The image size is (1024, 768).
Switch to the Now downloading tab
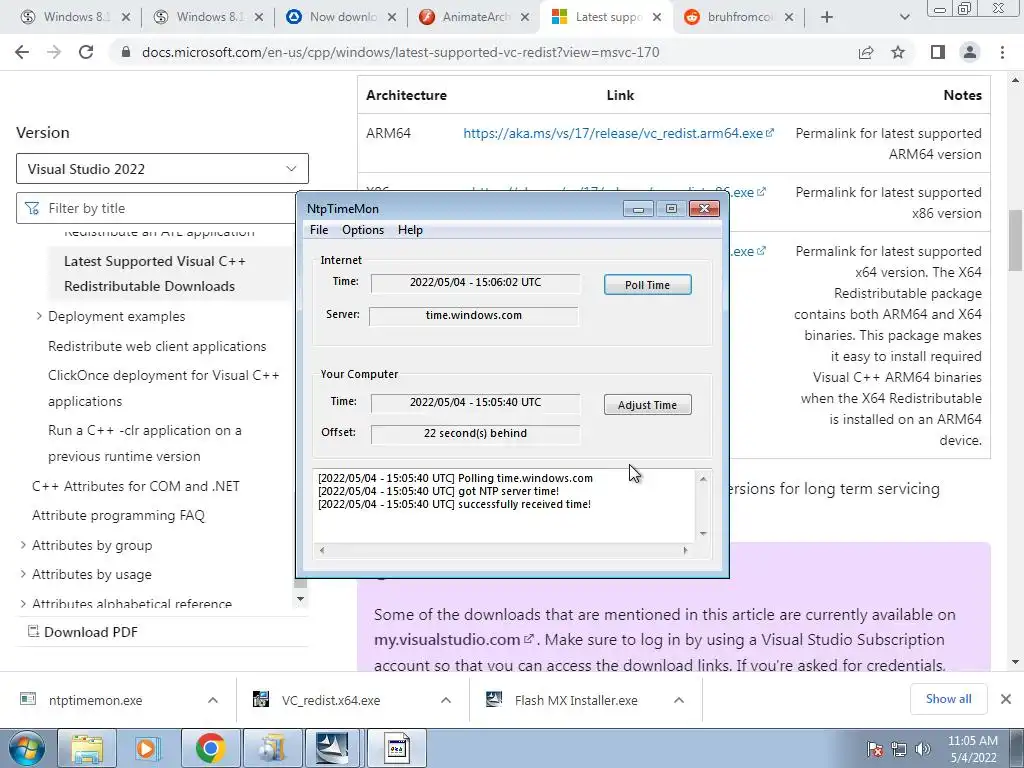click(x=342, y=17)
